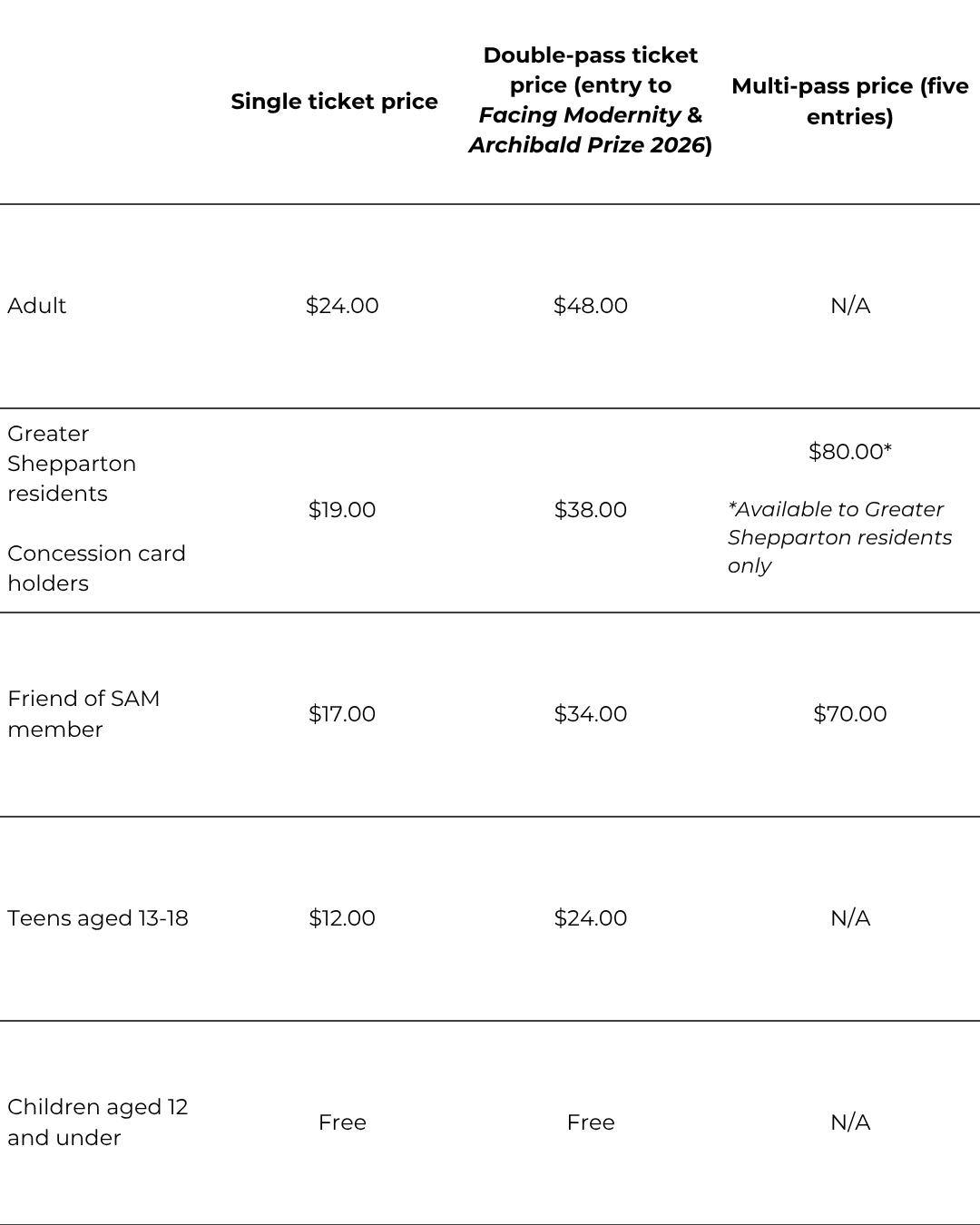The height and width of the screenshot is (1225, 980).
Task: Click the 'Multi-pass price (five entries)' header
Action: click(x=849, y=101)
